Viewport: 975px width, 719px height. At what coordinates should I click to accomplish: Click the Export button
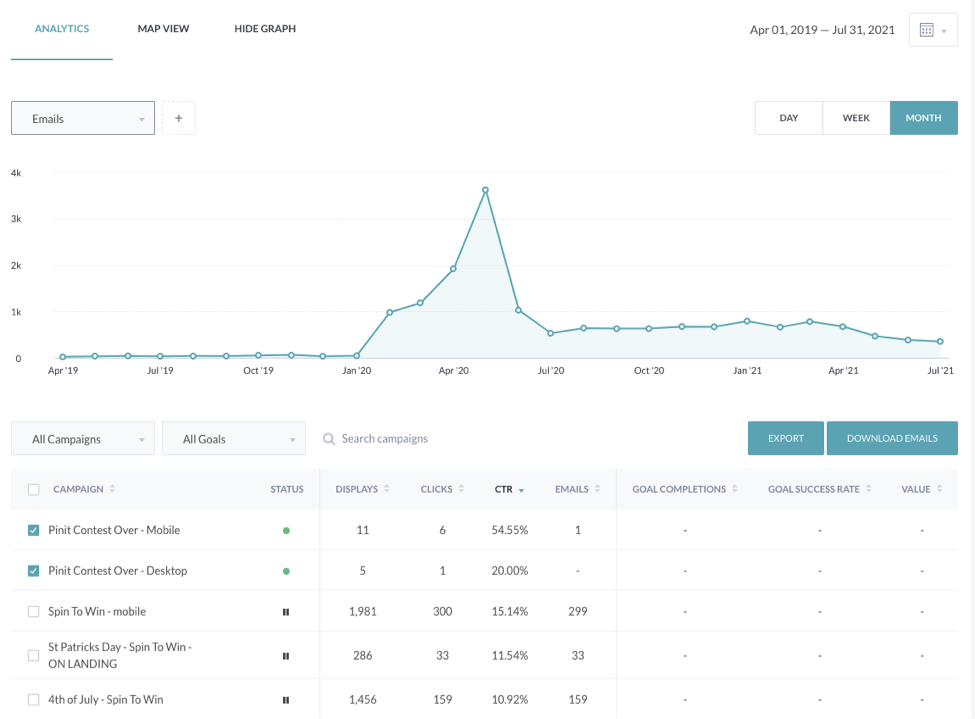click(x=785, y=438)
